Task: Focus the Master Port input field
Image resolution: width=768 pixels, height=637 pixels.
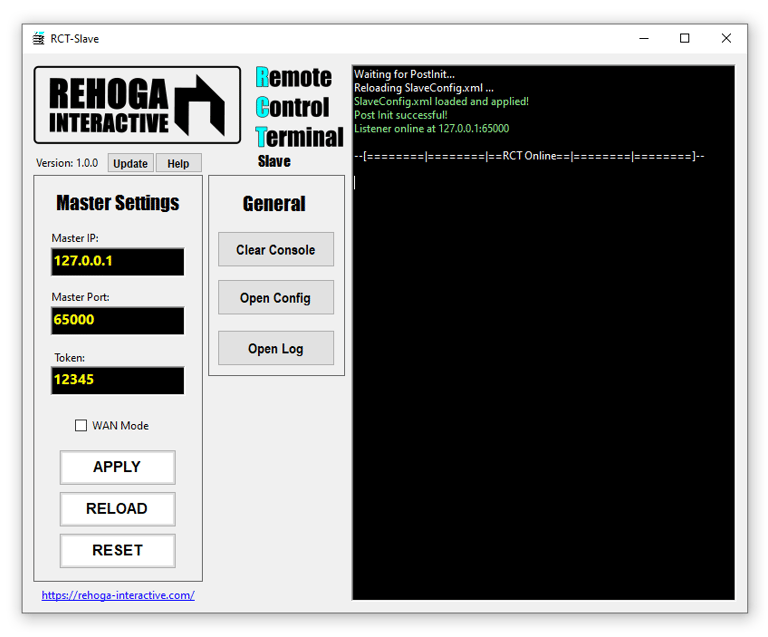Action: click(118, 321)
